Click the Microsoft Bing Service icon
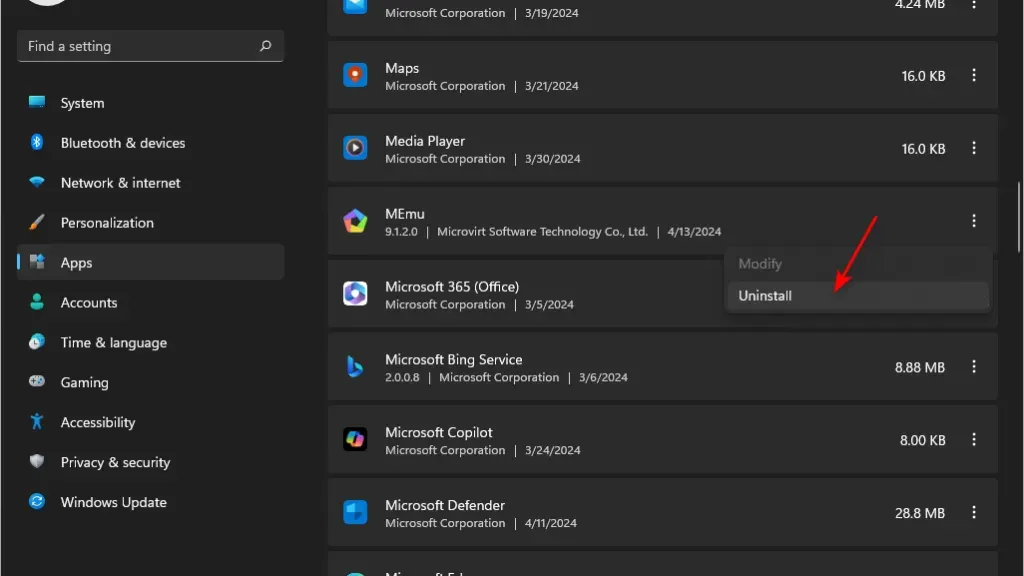This screenshot has width=1024, height=576. [355, 366]
